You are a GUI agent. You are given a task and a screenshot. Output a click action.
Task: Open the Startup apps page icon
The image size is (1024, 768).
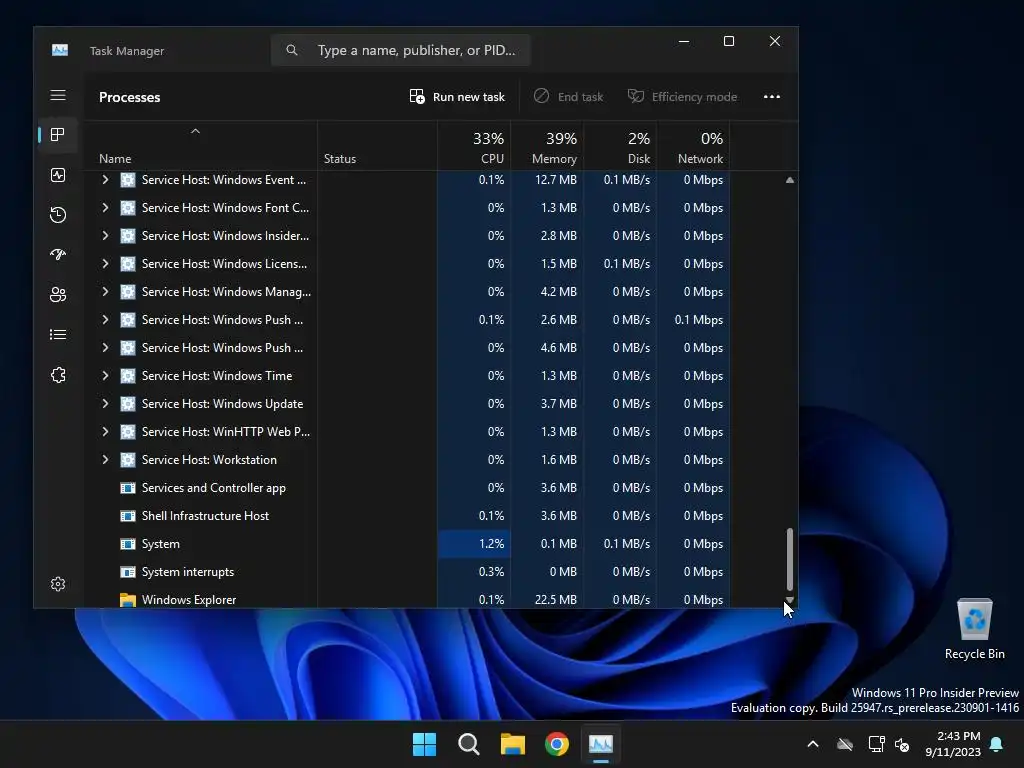point(58,255)
